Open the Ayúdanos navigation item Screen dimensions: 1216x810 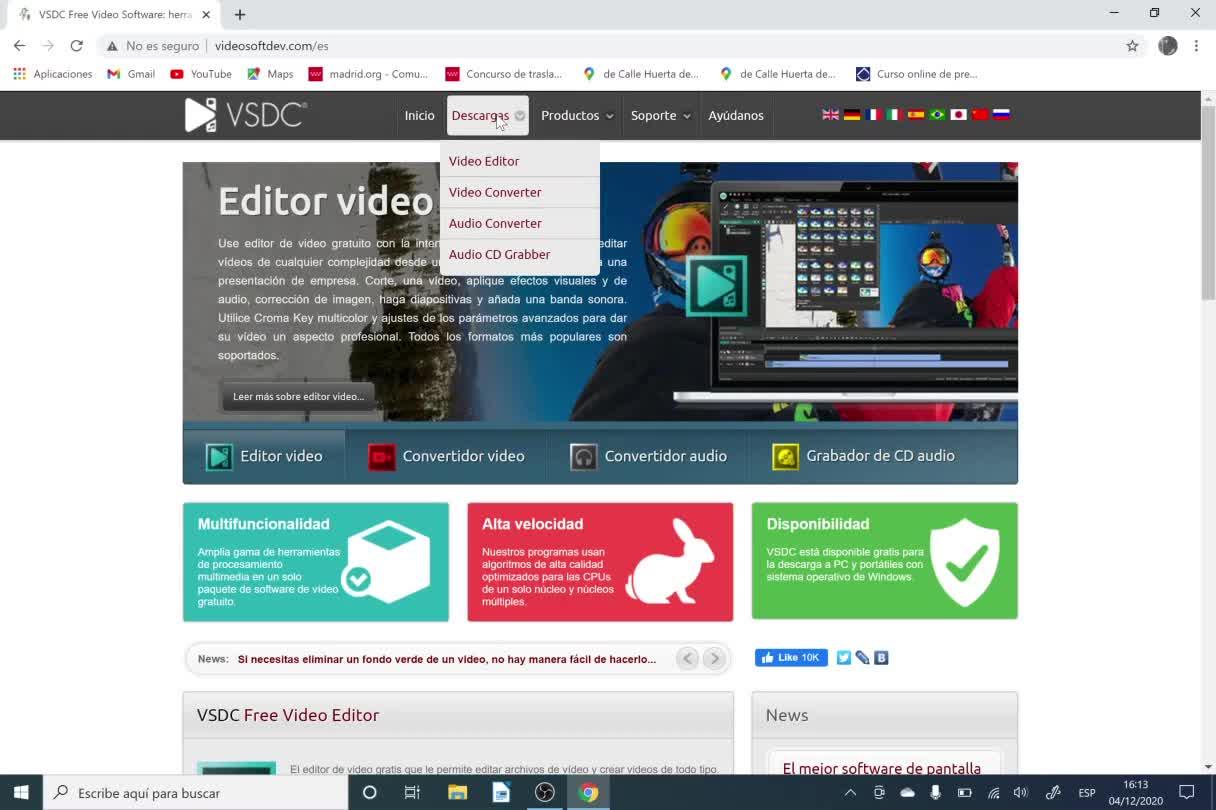click(x=736, y=115)
